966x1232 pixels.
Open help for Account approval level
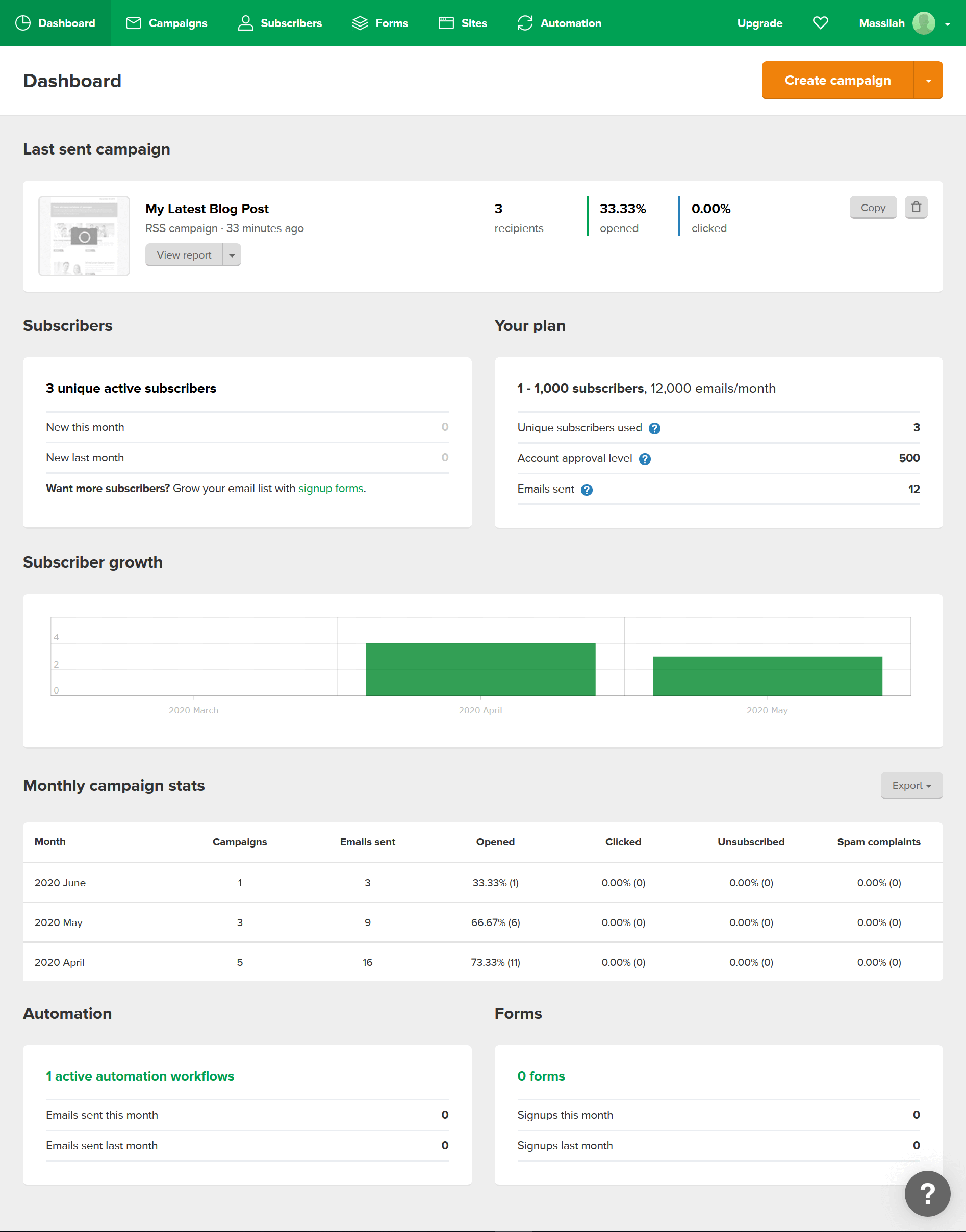tap(645, 459)
